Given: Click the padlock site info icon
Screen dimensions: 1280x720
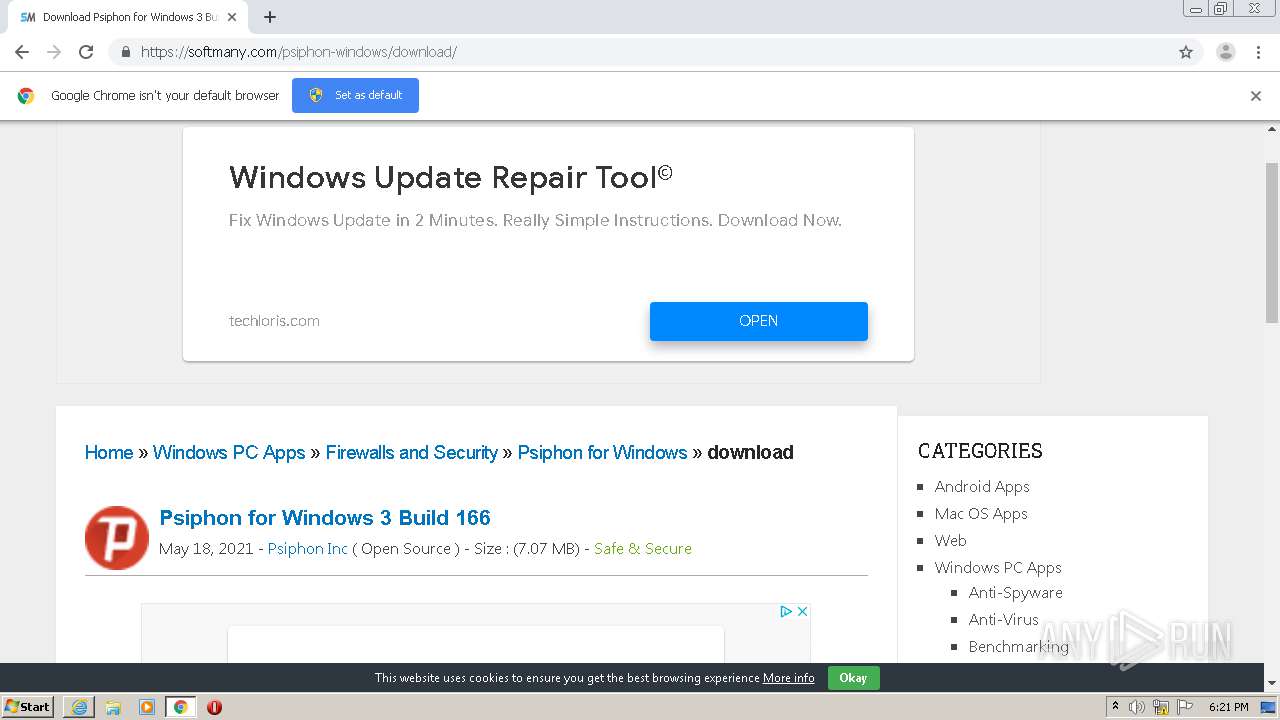Looking at the screenshot, I should coord(125,52).
